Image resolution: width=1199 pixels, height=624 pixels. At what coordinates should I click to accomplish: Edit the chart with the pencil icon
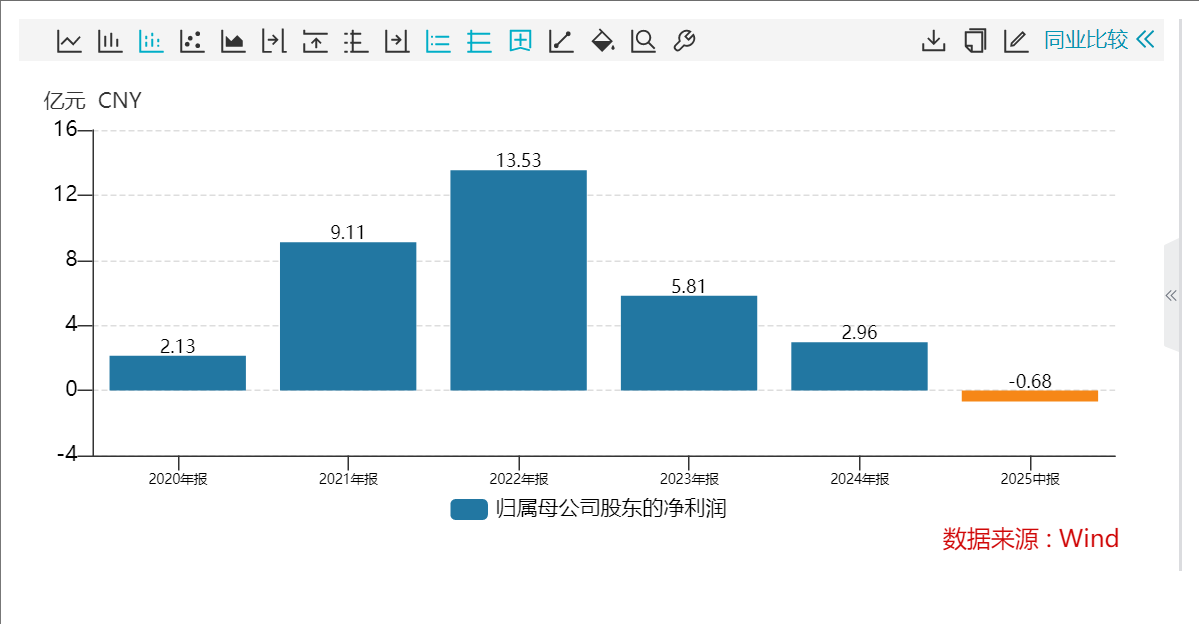pos(1016,41)
